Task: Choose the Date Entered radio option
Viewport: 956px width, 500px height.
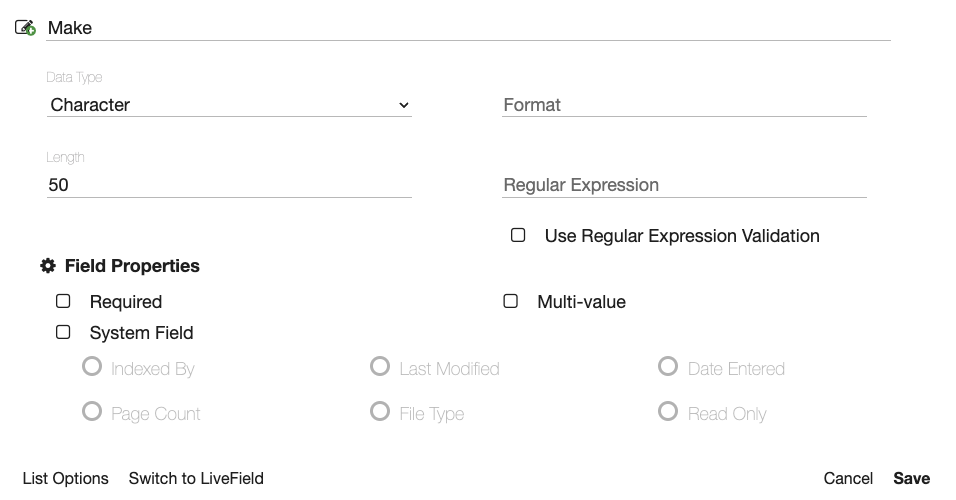Action: point(668,367)
